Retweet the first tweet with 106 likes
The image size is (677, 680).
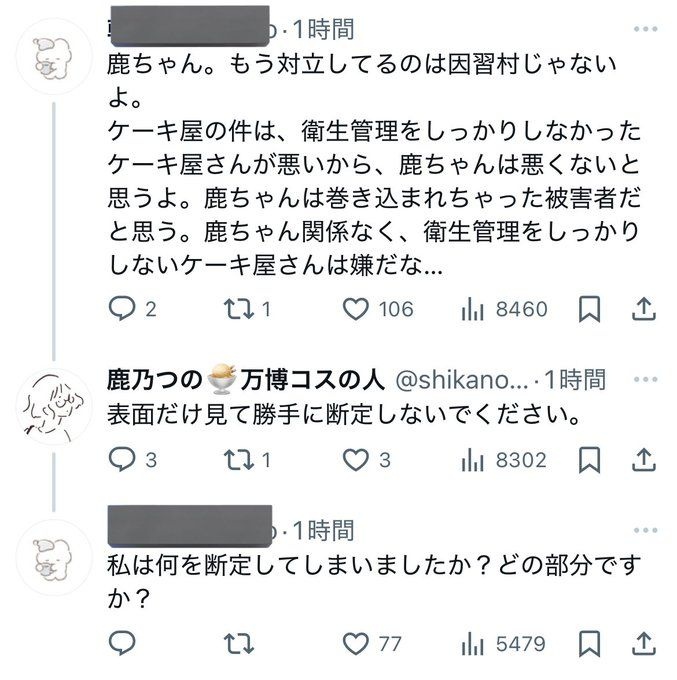click(x=238, y=309)
